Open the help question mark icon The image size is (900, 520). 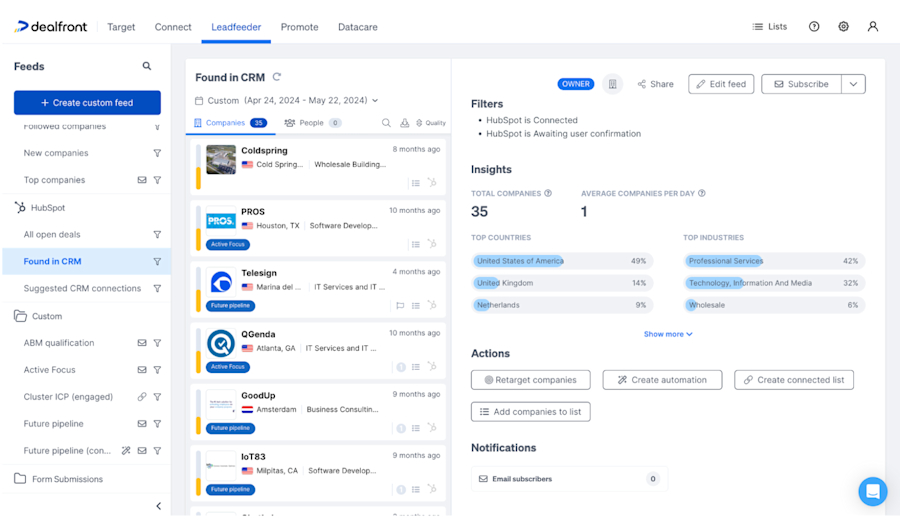(814, 26)
